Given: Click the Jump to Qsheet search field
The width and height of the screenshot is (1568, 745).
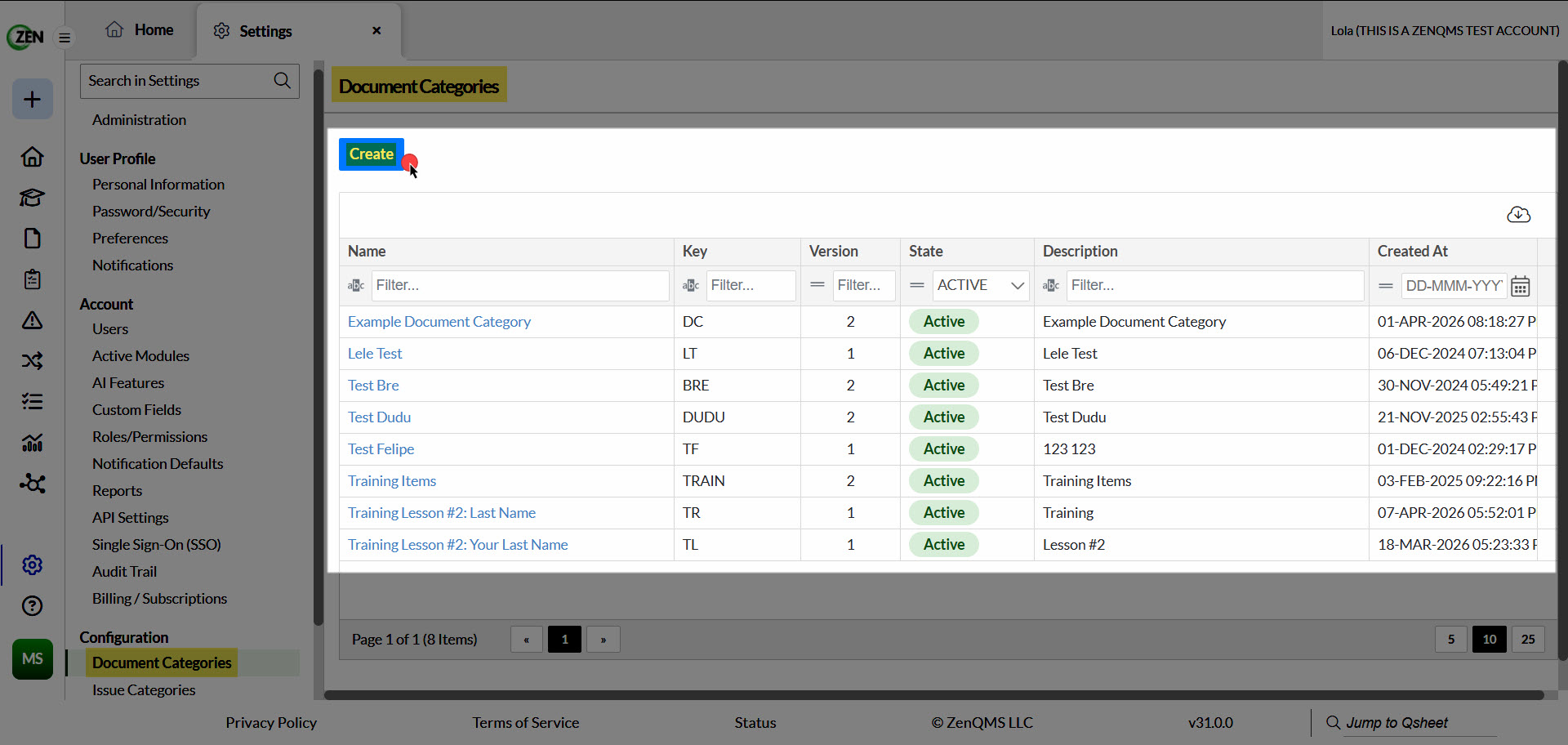Looking at the screenshot, I should [x=1419, y=723].
